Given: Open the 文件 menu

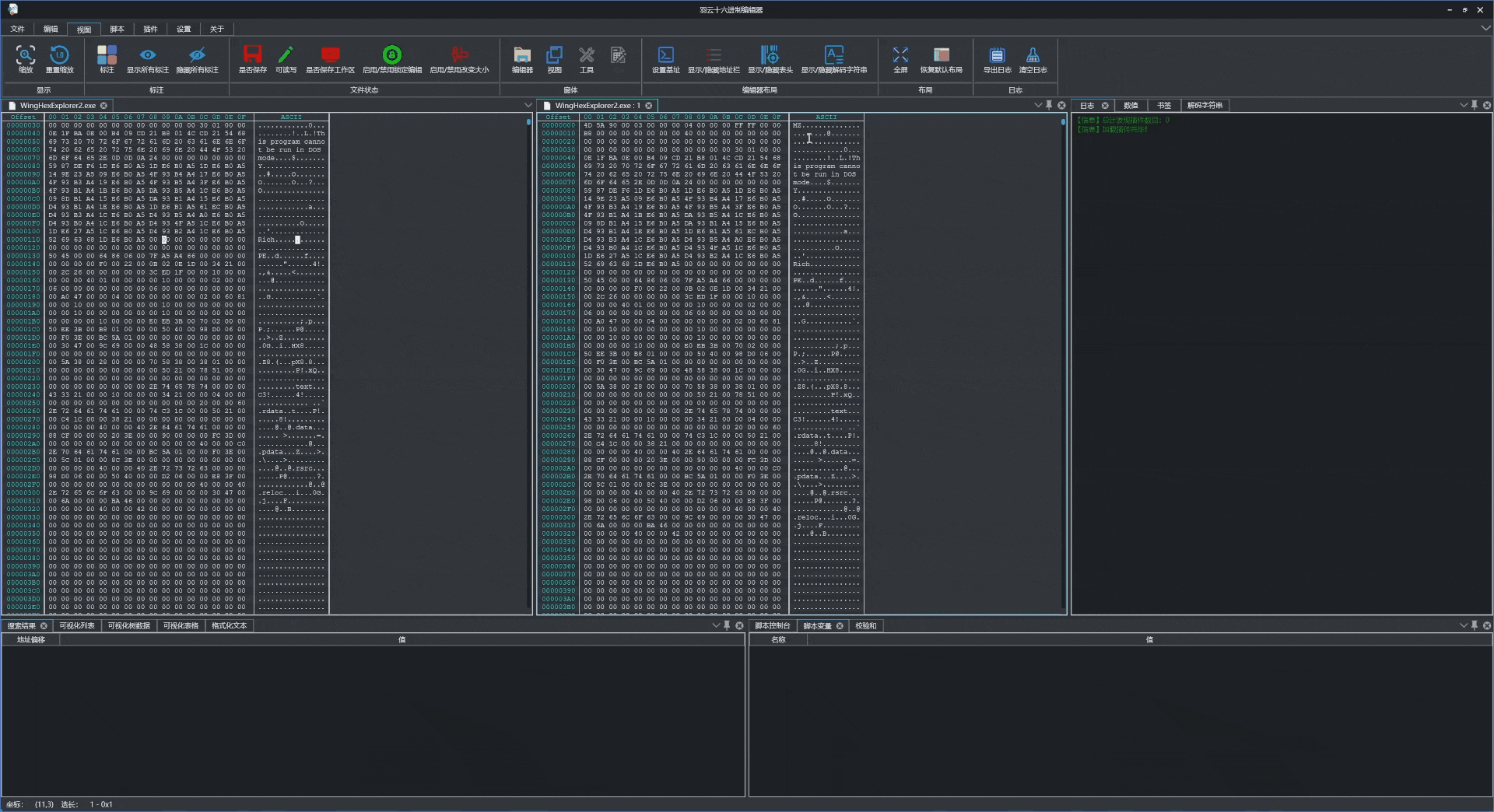Looking at the screenshot, I should coord(17,29).
